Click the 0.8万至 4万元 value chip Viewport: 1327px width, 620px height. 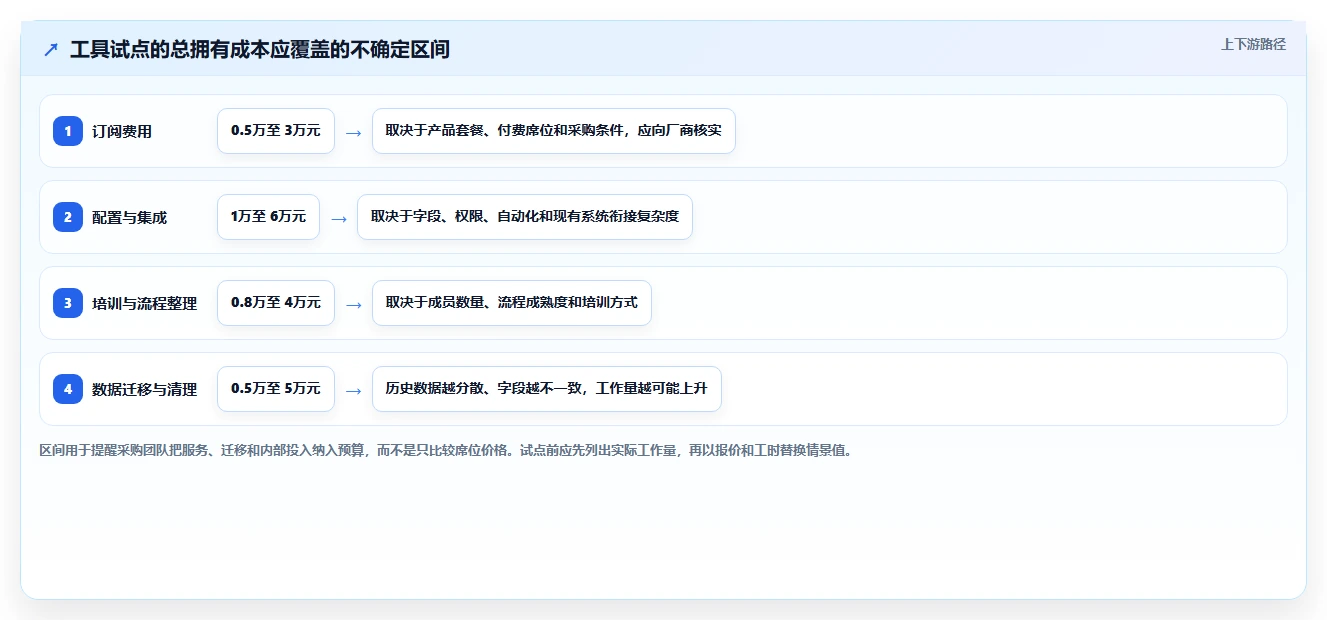click(x=276, y=303)
